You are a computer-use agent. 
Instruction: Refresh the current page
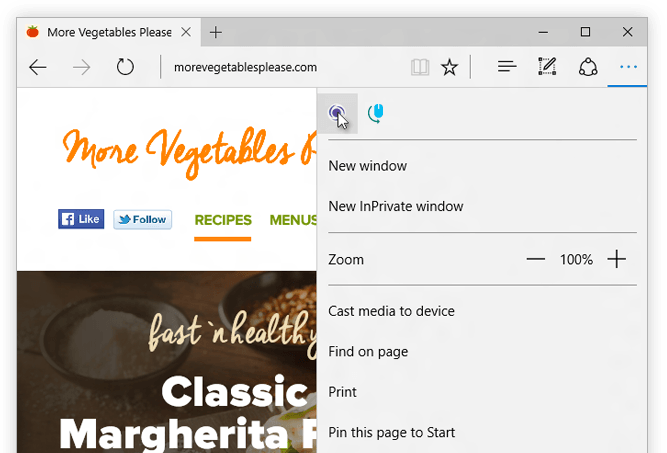125,67
